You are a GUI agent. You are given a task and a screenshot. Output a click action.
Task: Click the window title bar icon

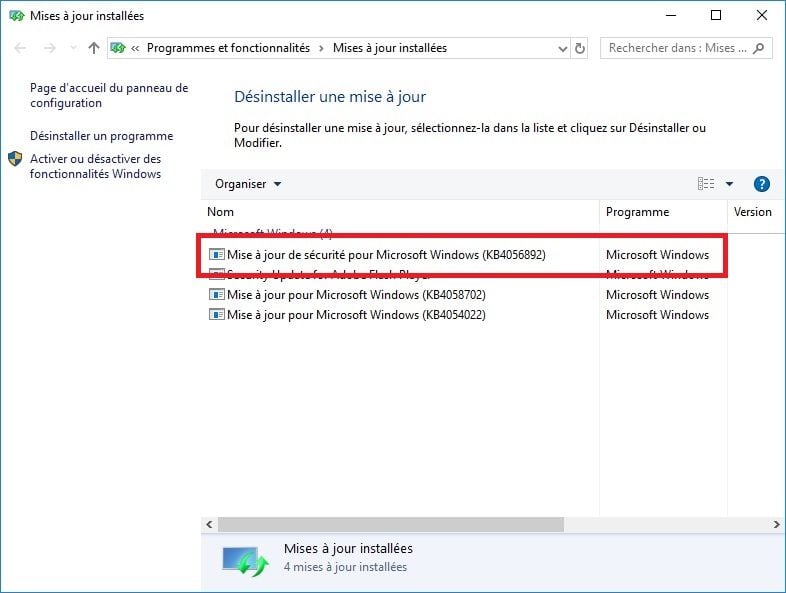pos(17,16)
